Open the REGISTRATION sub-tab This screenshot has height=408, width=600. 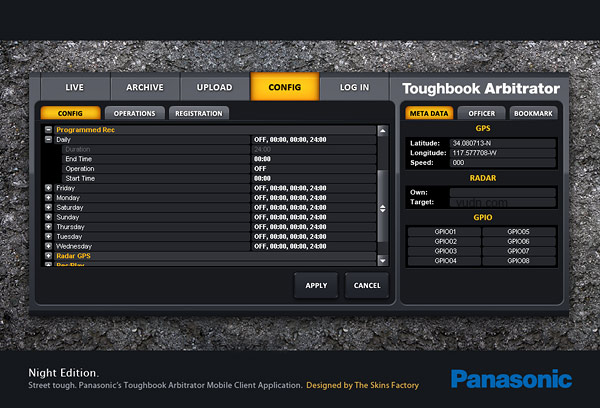[199, 113]
